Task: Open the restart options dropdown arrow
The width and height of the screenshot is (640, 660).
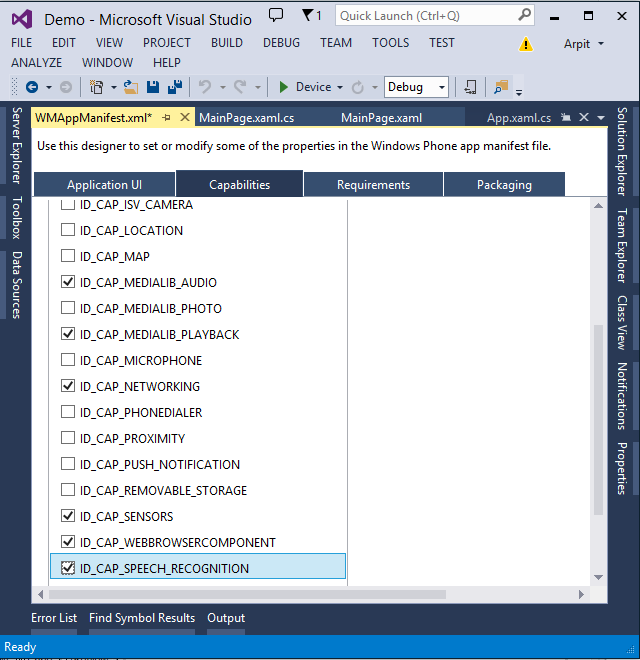Action: click(374, 88)
